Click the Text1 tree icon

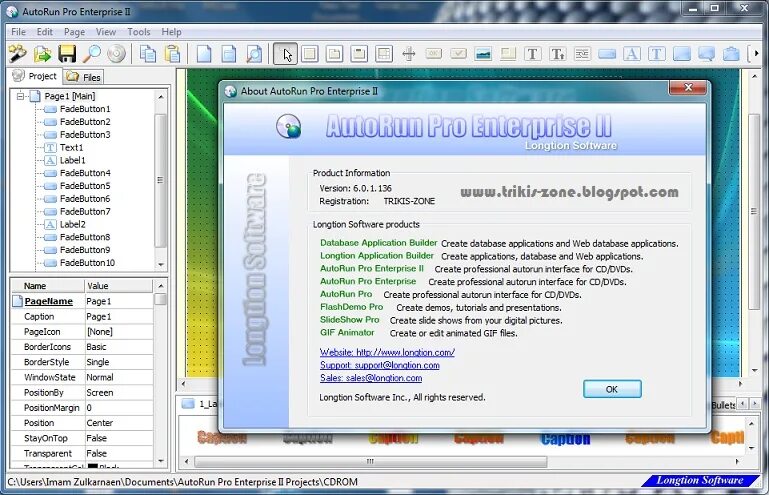coord(50,147)
